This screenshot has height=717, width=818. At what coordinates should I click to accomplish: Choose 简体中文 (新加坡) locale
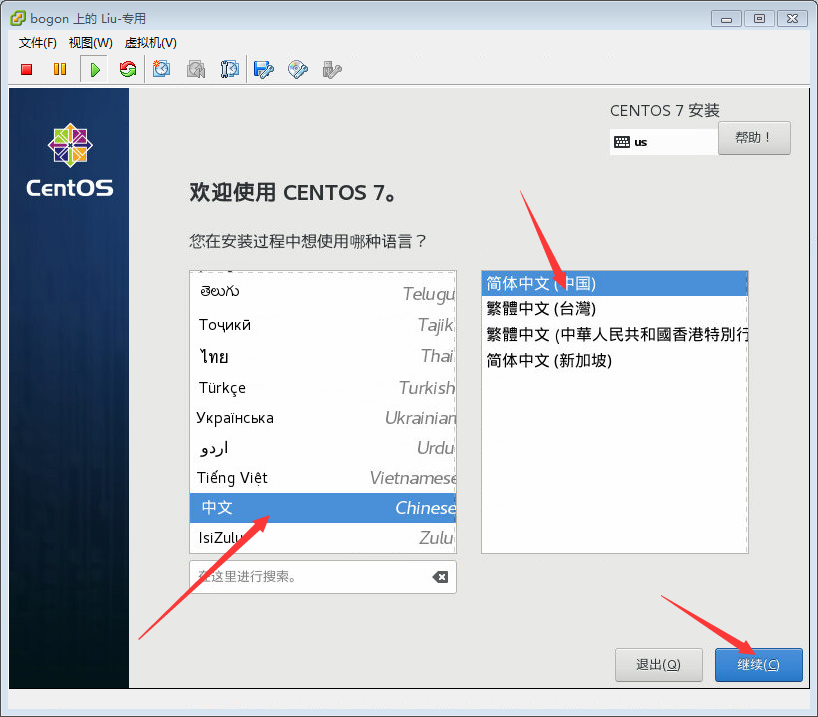(x=615, y=360)
